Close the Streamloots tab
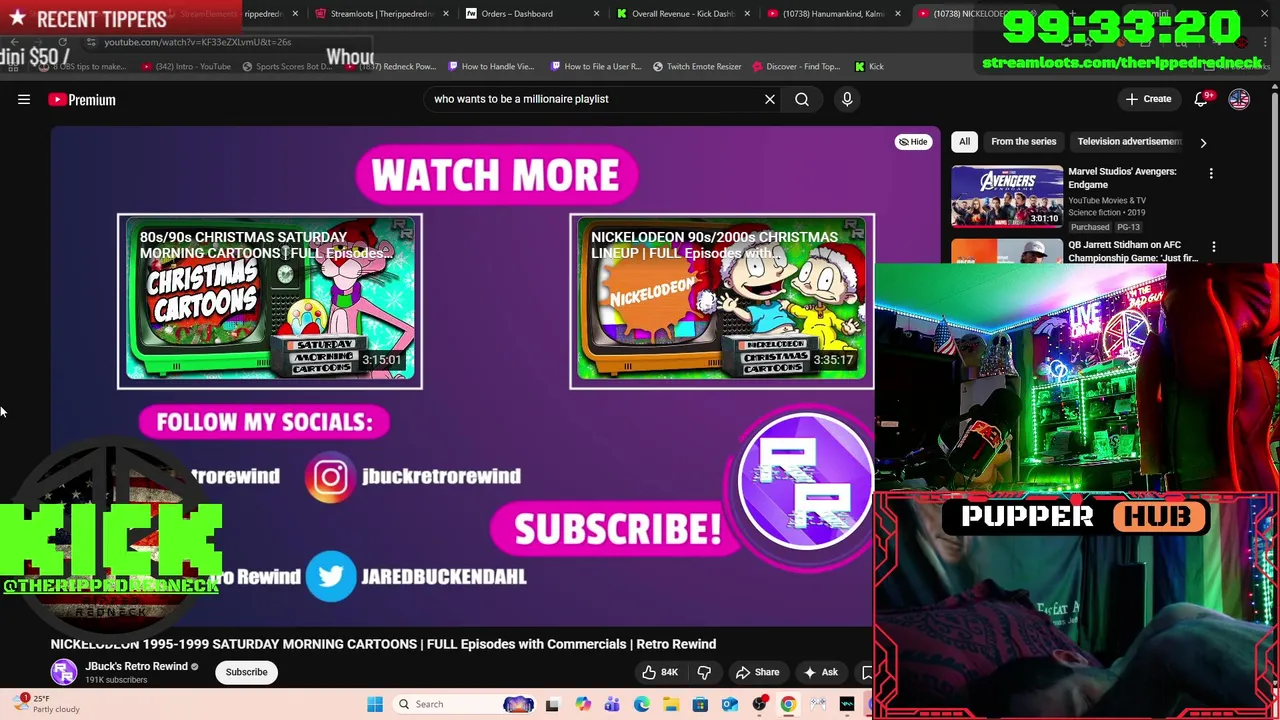The width and height of the screenshot is (1280, 720). pos(446,14)
